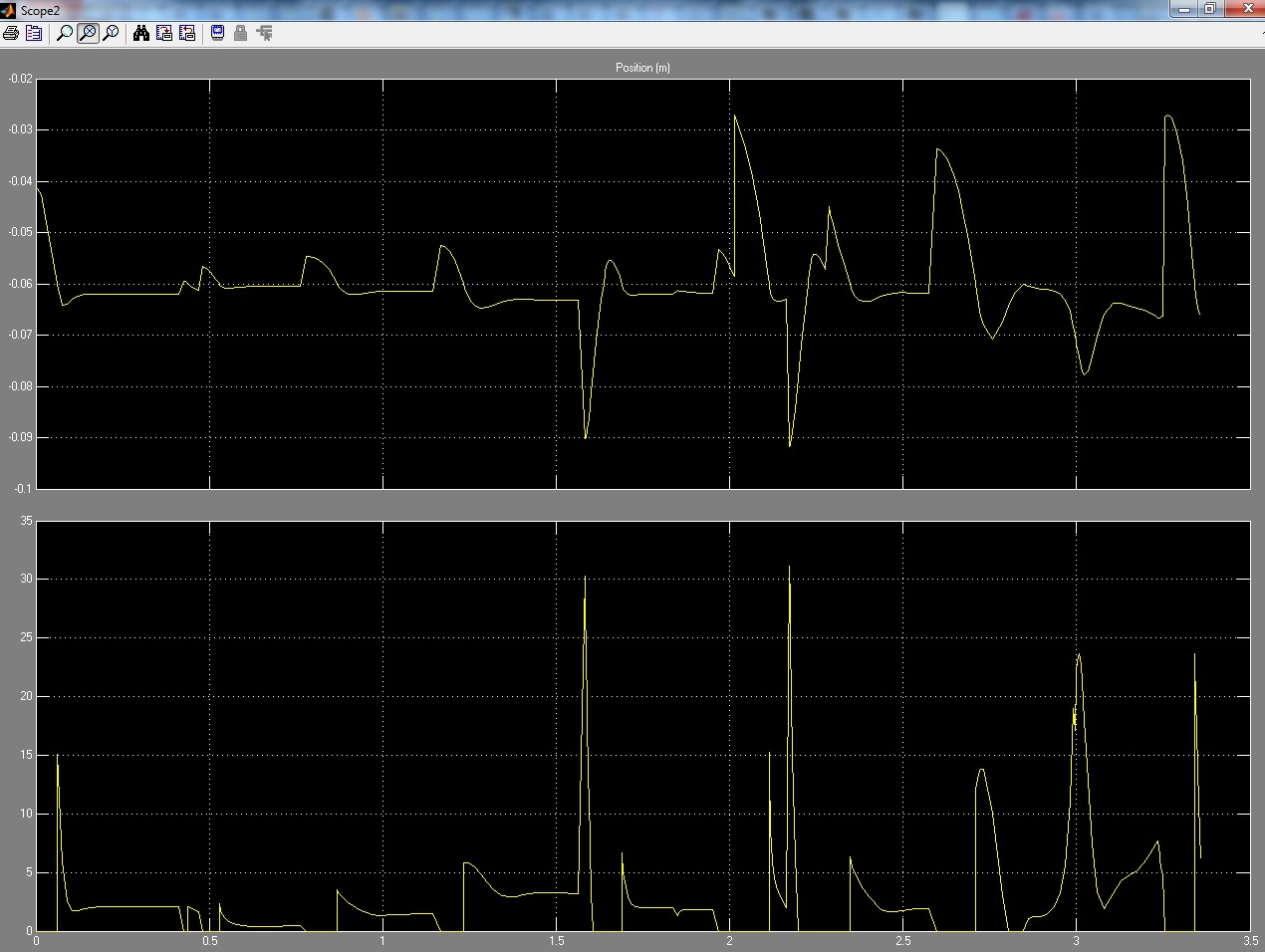
Task: Select the Zoom Y-axis tool
Action: point(111,33)
